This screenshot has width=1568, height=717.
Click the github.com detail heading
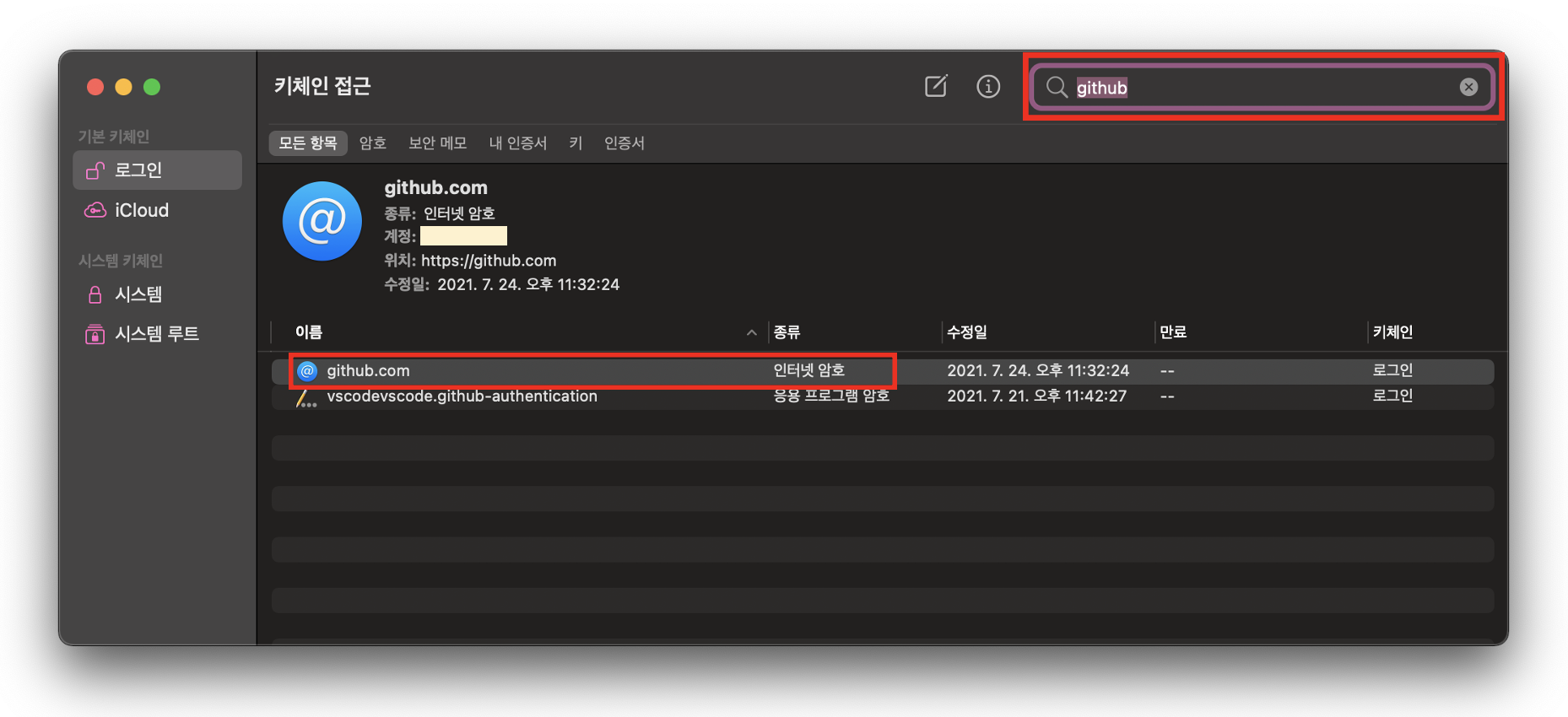(435, 187)
